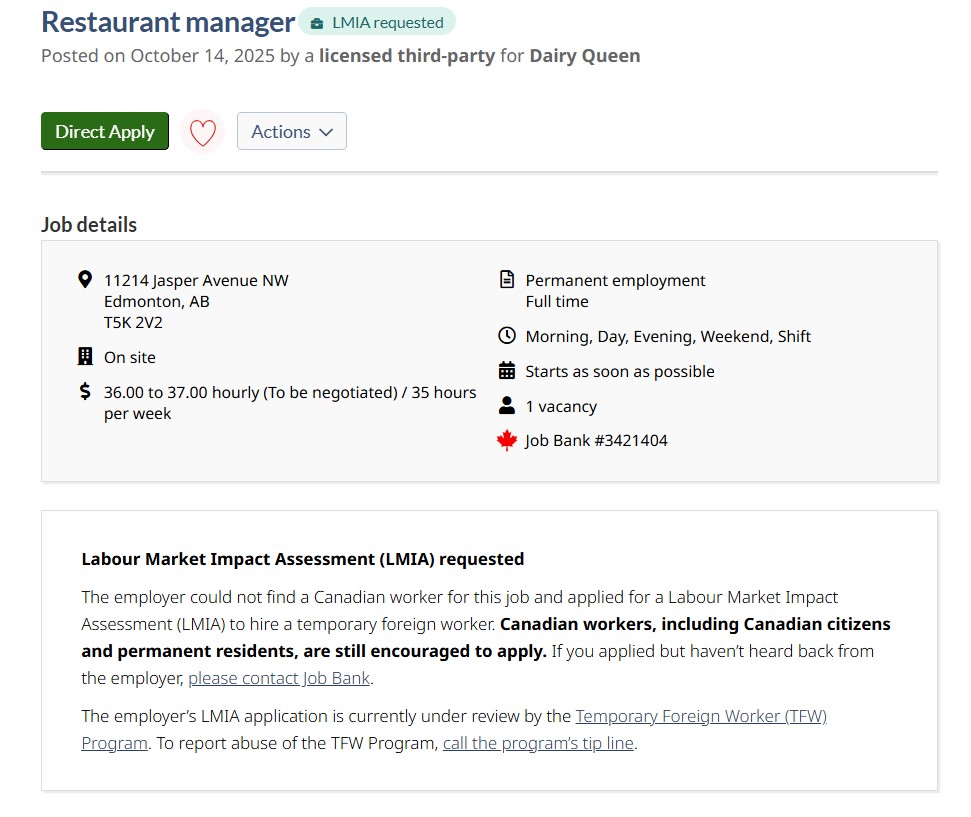
Task: Click the heart favourite icon
Action: (x=203, y=132)
